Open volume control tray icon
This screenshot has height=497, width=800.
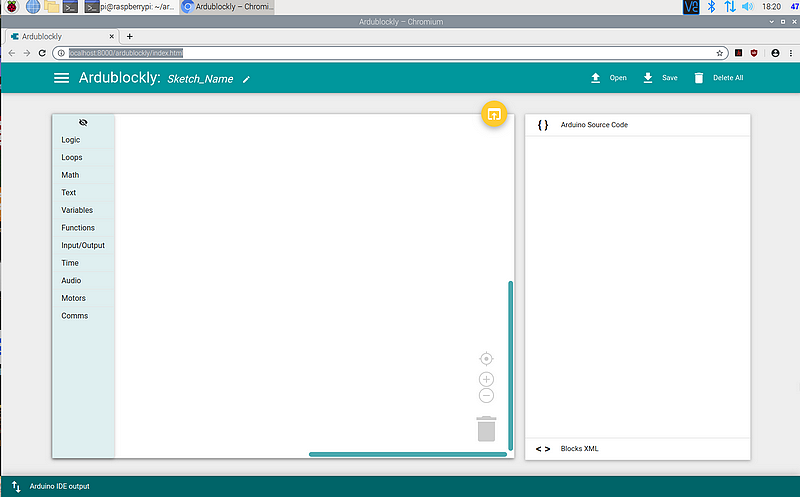[747, 7]
